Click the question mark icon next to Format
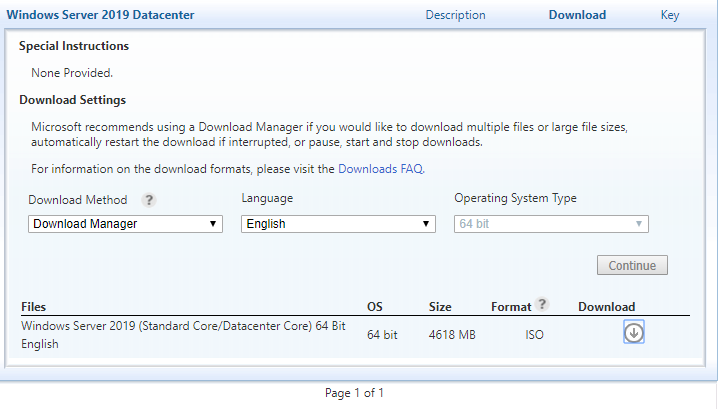Screen dimensions: 727x409 click(542, 304)
